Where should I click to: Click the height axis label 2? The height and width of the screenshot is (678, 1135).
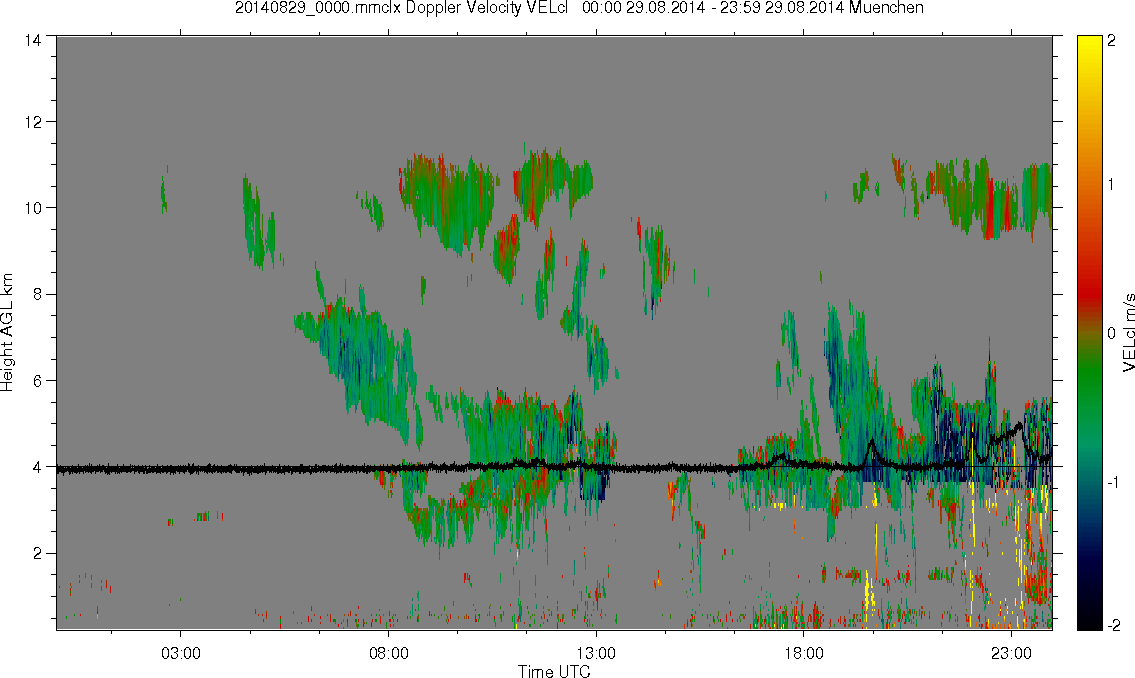point(36,554)
